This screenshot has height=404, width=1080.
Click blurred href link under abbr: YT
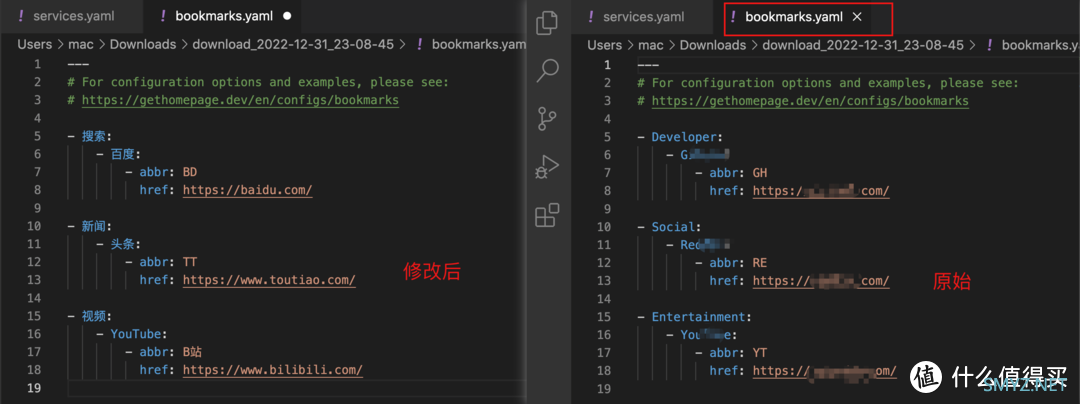point(824,370)
